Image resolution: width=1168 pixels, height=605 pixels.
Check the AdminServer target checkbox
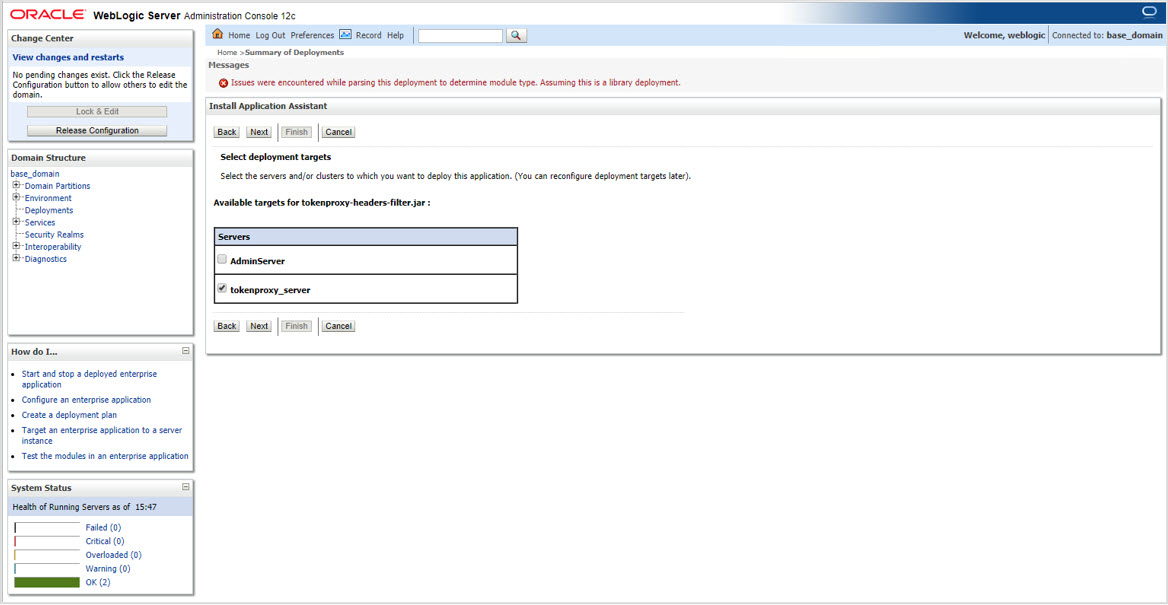[222, 260]
